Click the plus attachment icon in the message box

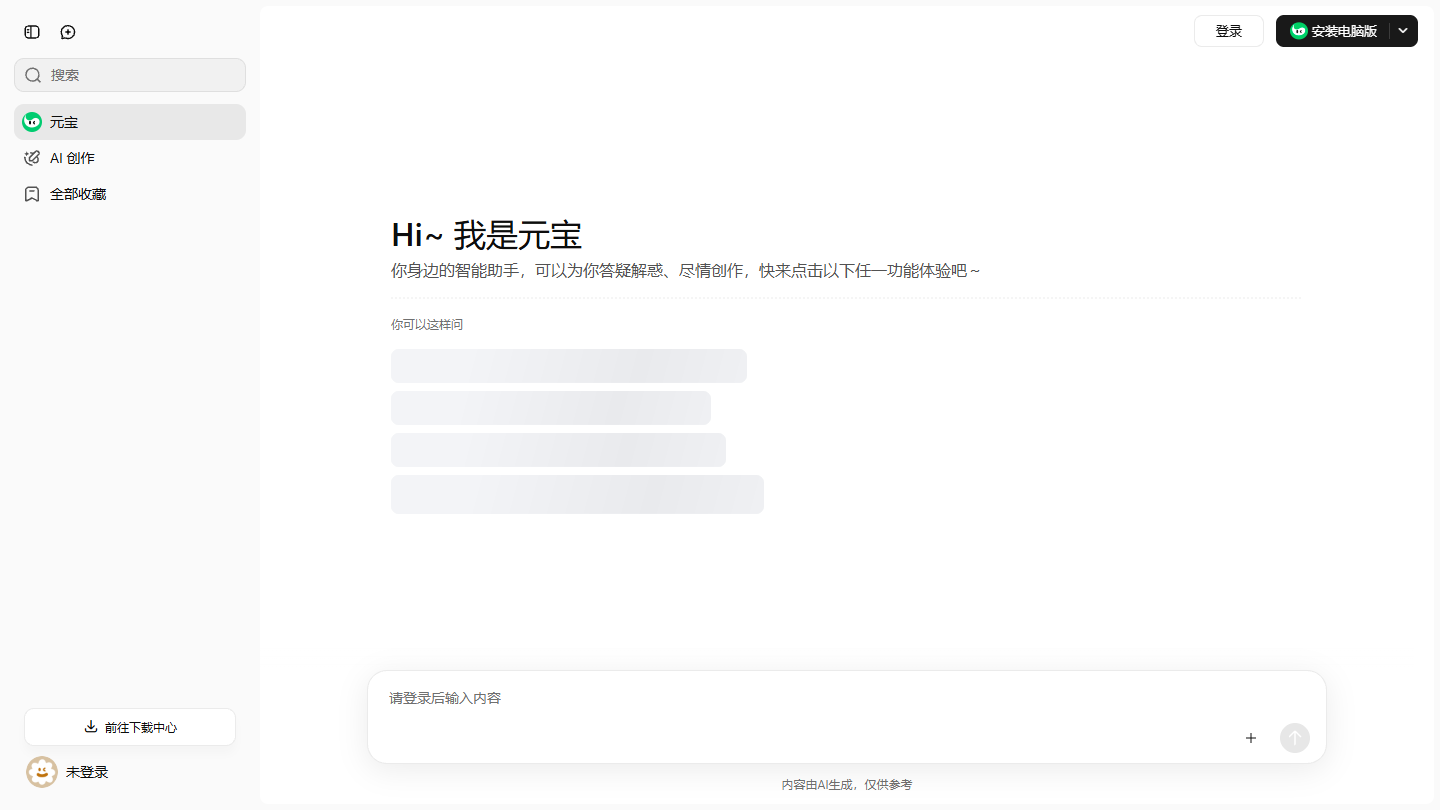[1251, 738]
